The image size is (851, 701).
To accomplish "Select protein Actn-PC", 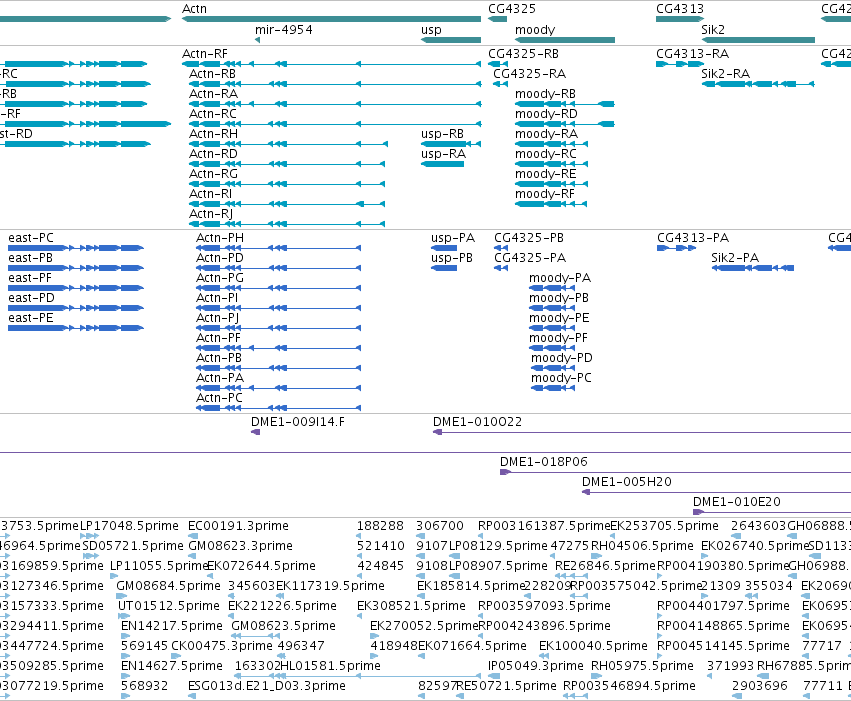I will coord(219,398).
